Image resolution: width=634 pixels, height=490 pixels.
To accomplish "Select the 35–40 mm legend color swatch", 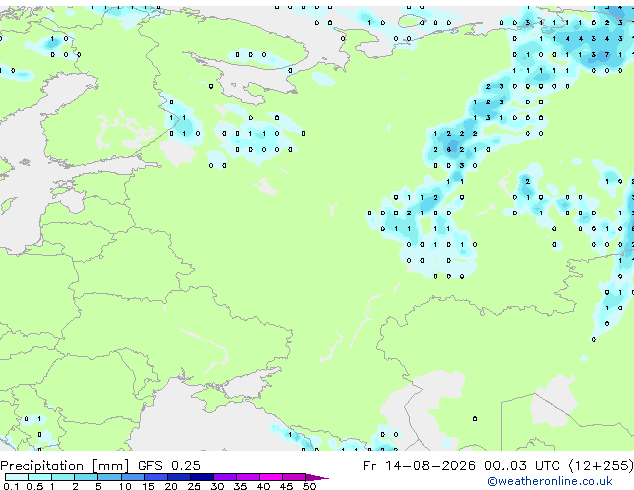I will pos(247,477).
